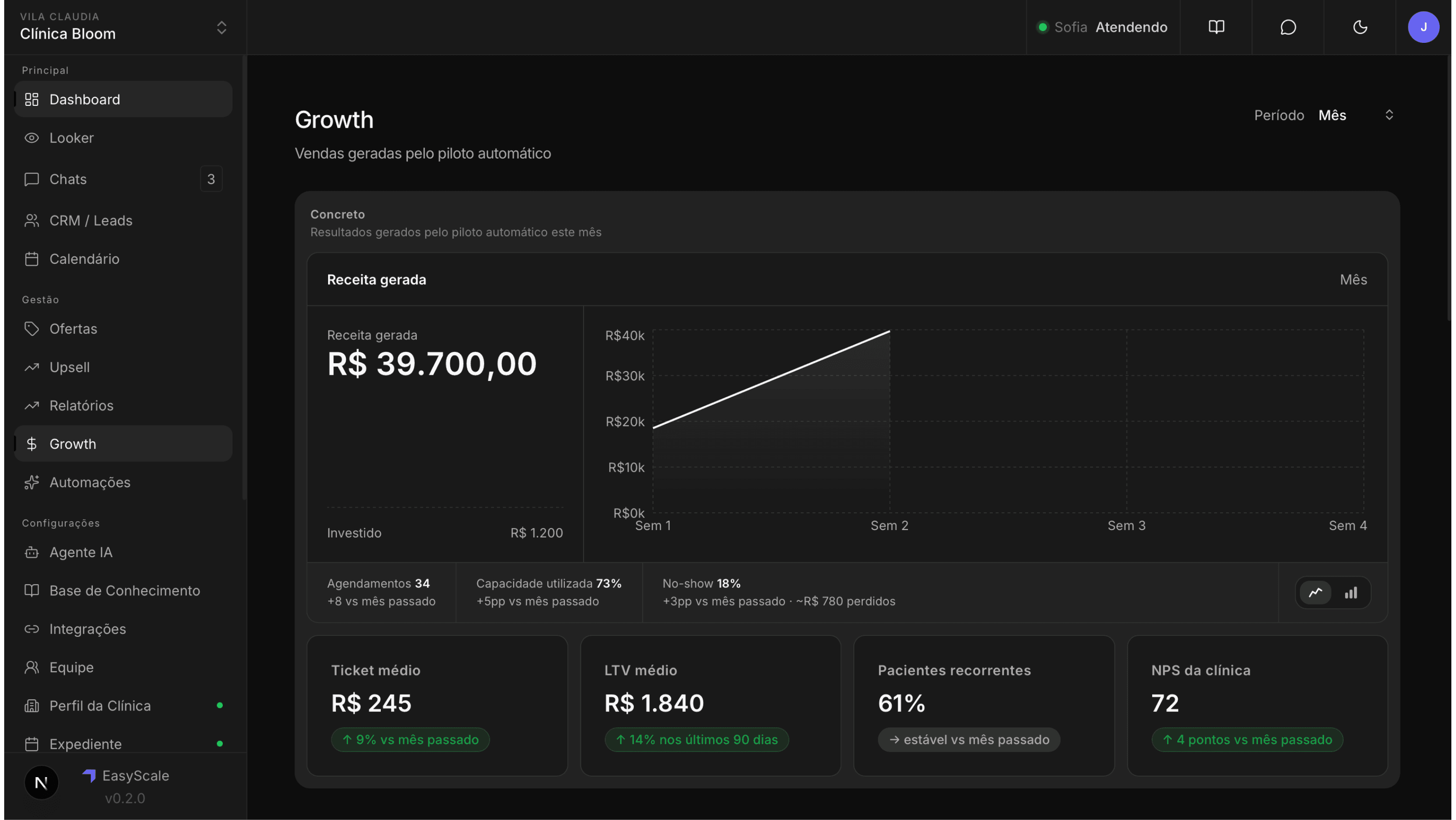This screenshot has width=1456, height=820.
Task: Click the Relatórios trend icon
Action: tap(32, 406)
